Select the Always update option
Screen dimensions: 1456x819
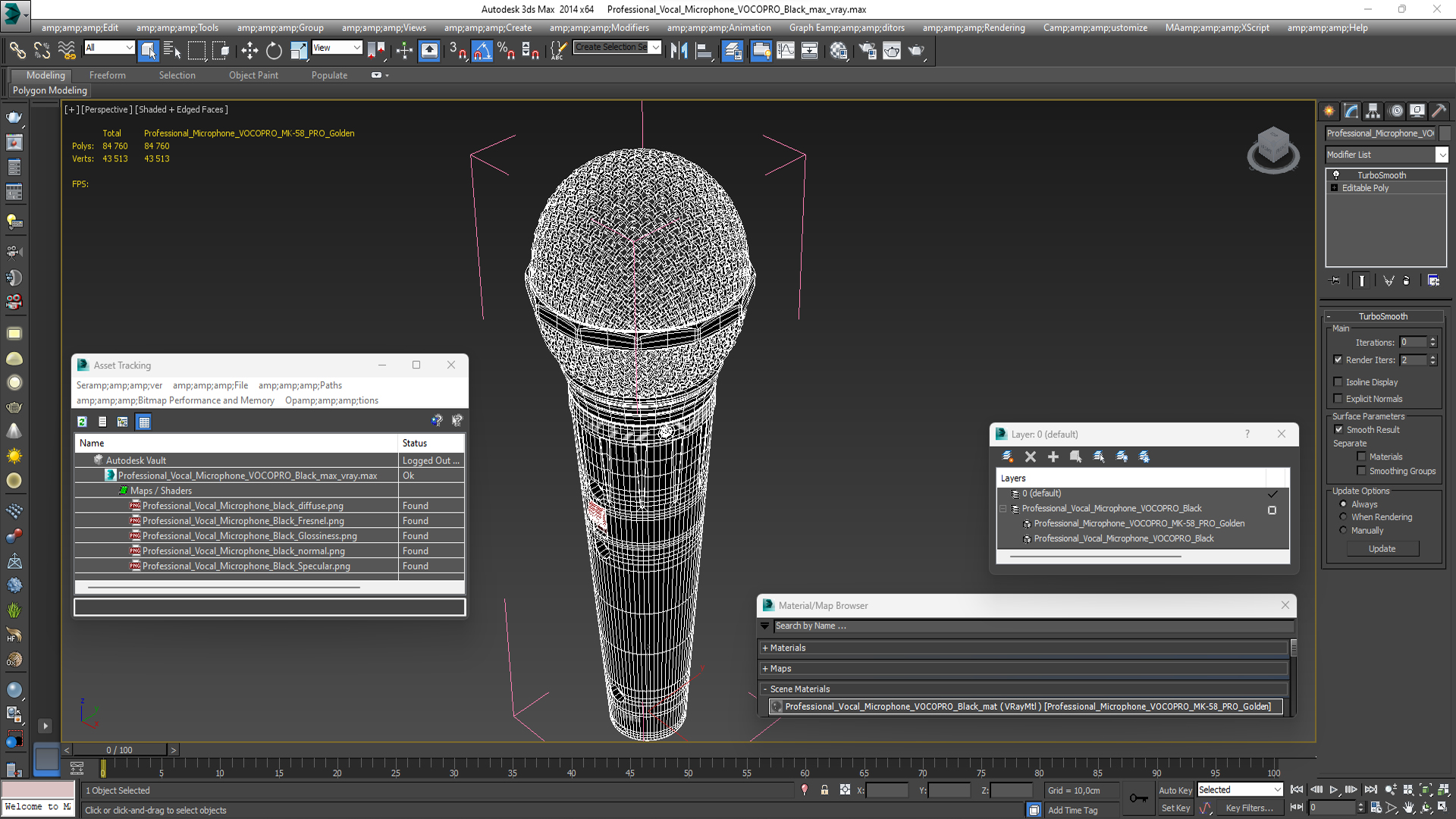1343,504
